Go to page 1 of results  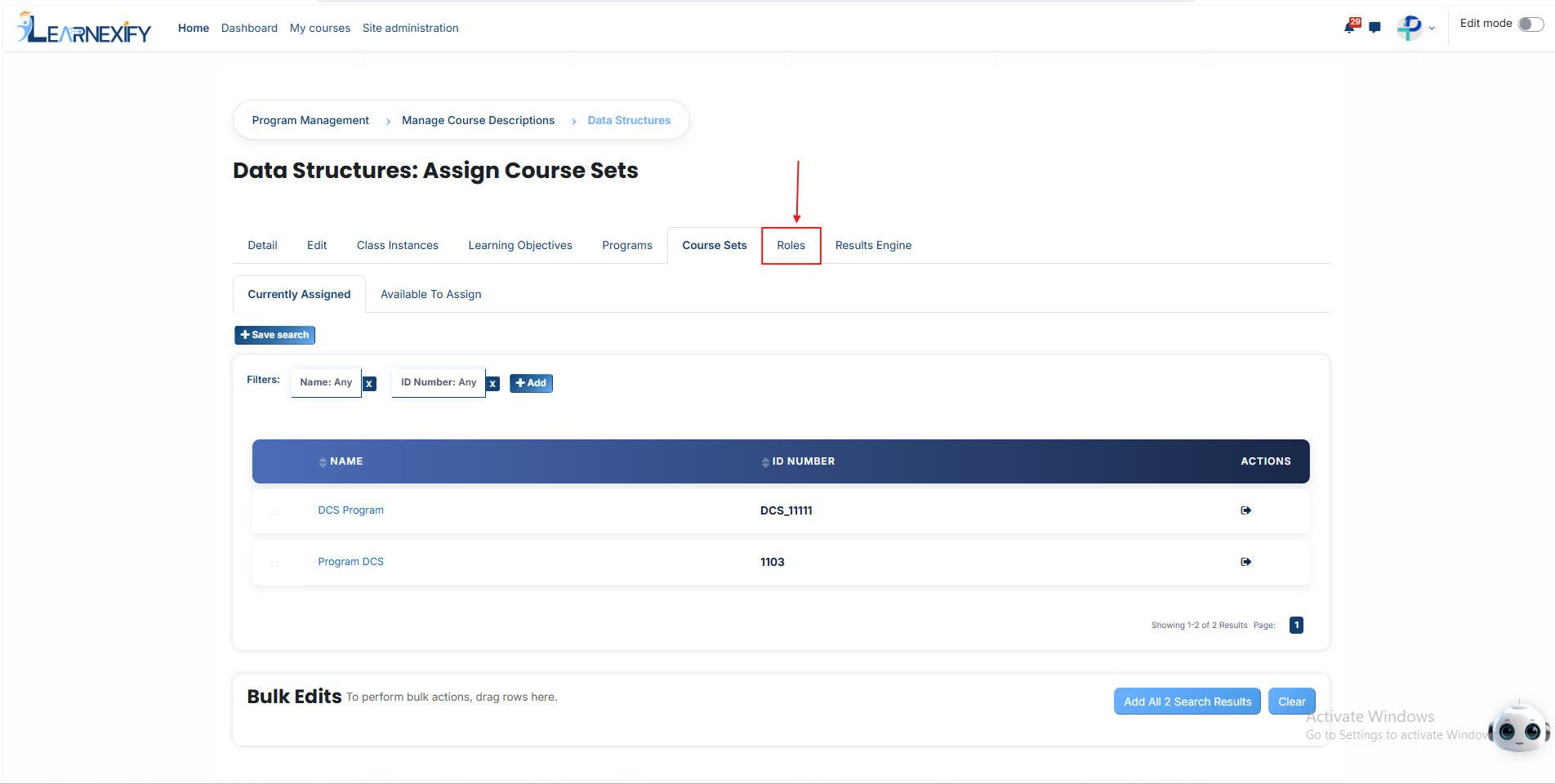pos(1296,626)
